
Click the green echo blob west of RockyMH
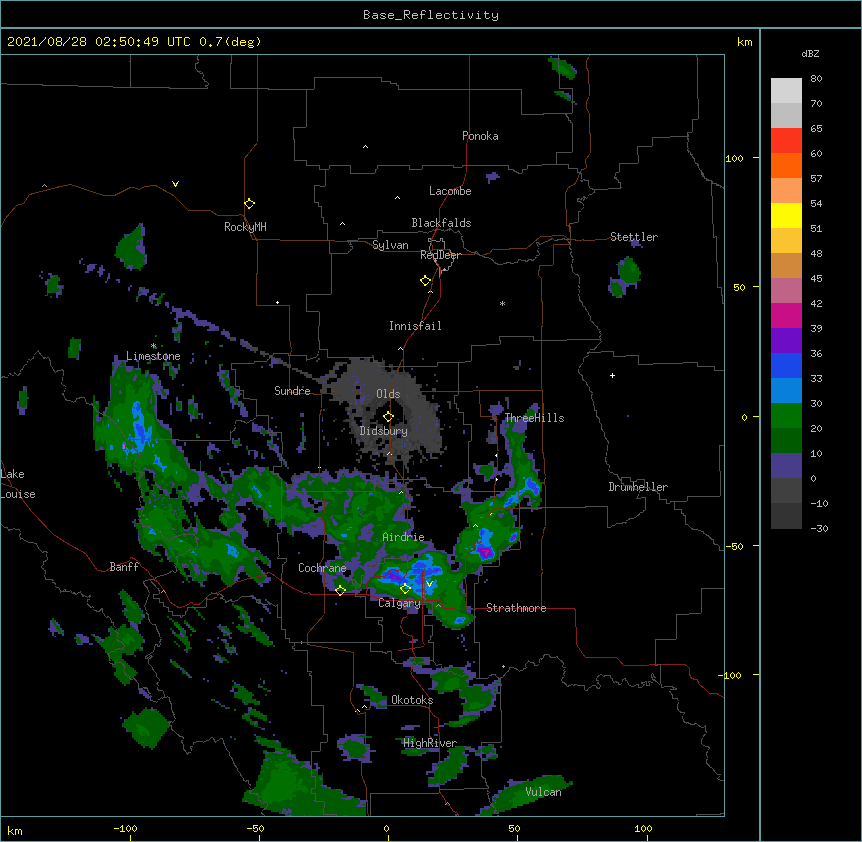click(x=132, y=247)
